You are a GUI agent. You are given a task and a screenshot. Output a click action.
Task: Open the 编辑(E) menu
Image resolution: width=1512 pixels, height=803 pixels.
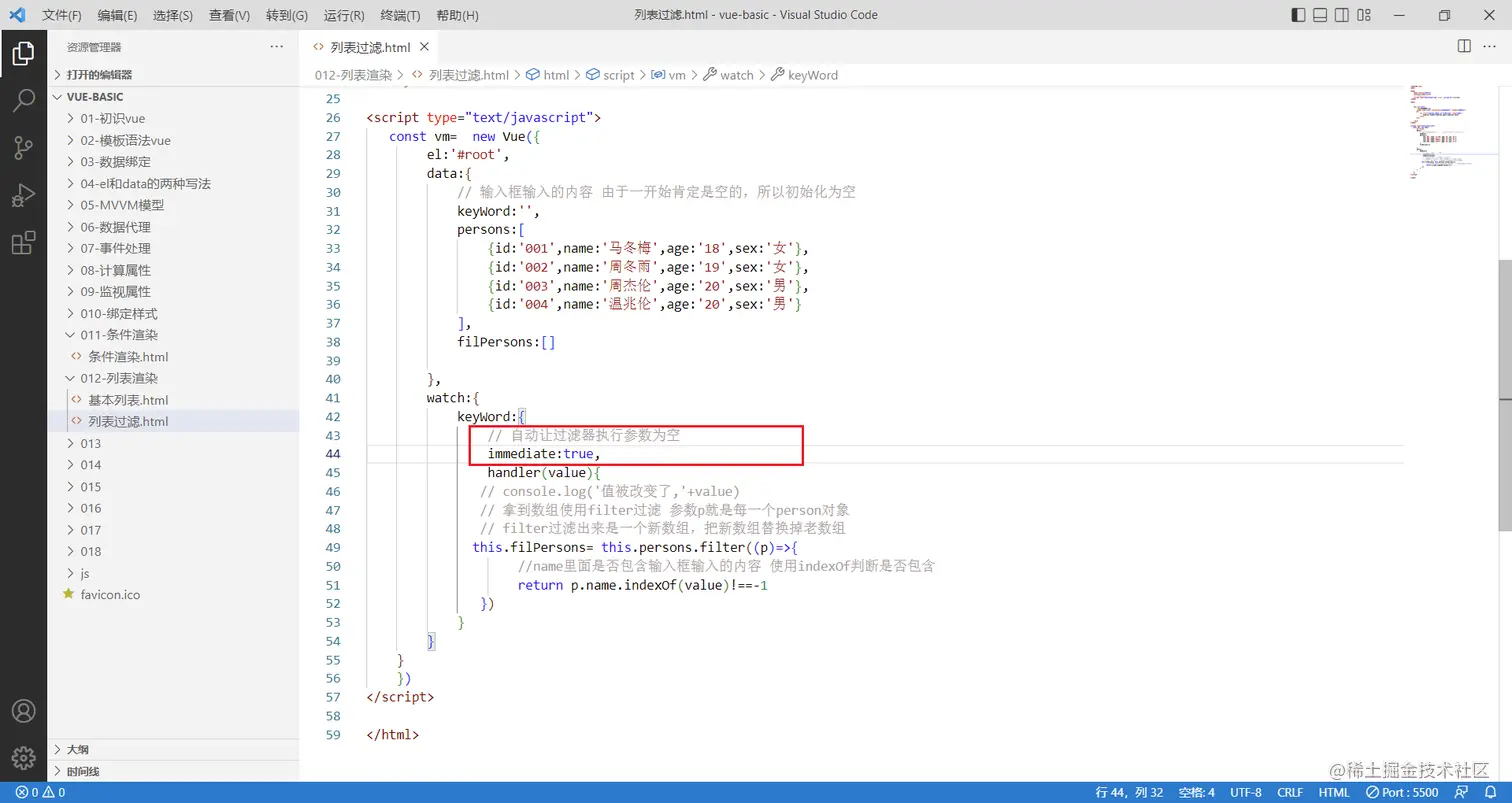point(118,16)
